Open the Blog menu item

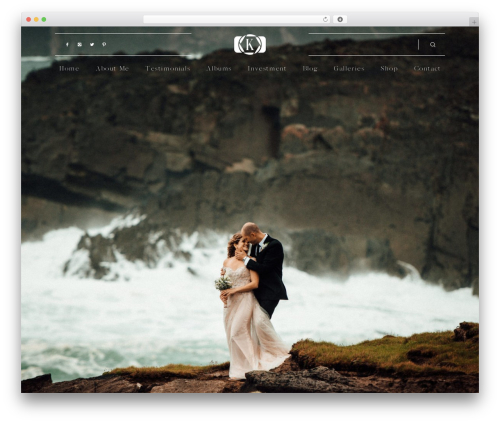tap(310, 68)
